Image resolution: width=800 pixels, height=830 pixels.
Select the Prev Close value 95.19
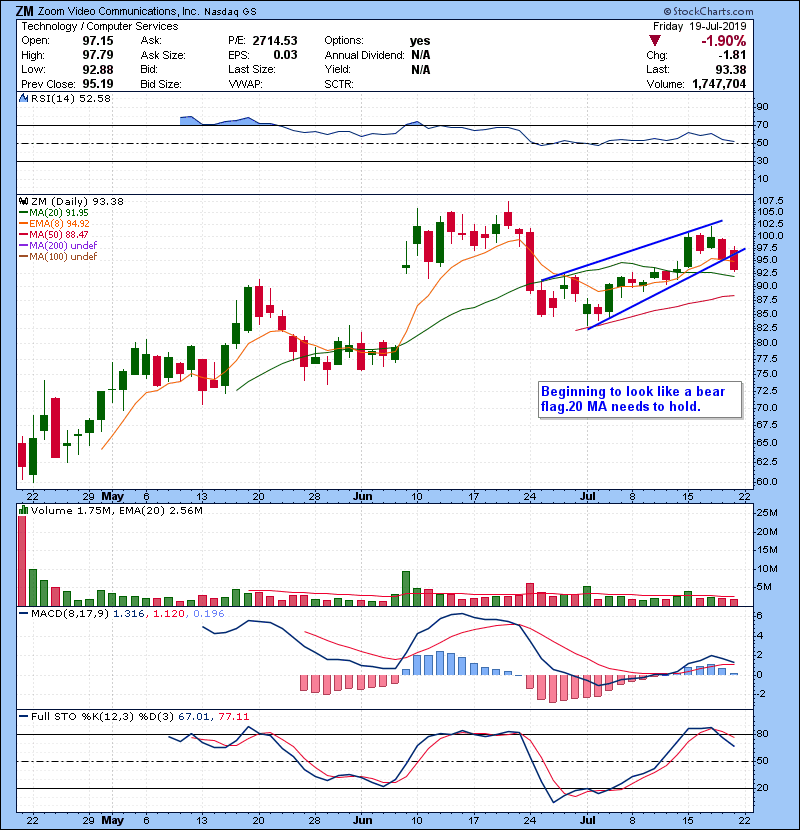(x=98, y=84)
